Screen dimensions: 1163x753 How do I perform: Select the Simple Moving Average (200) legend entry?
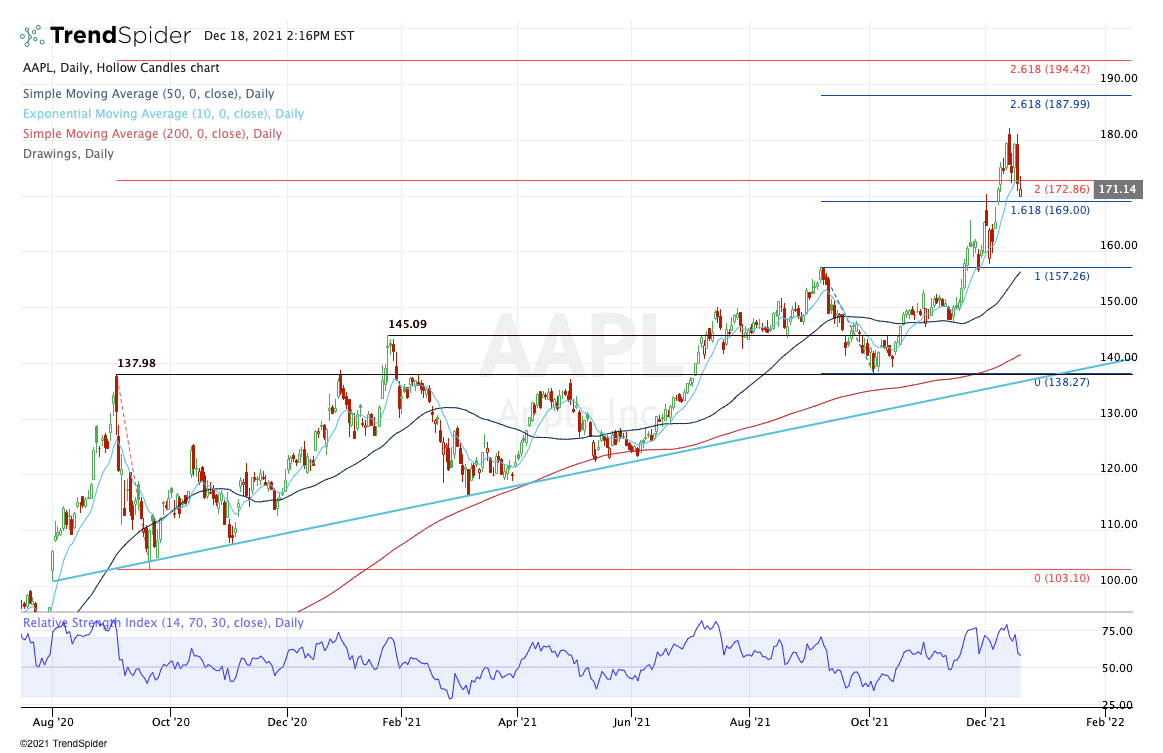coord(152,134)
